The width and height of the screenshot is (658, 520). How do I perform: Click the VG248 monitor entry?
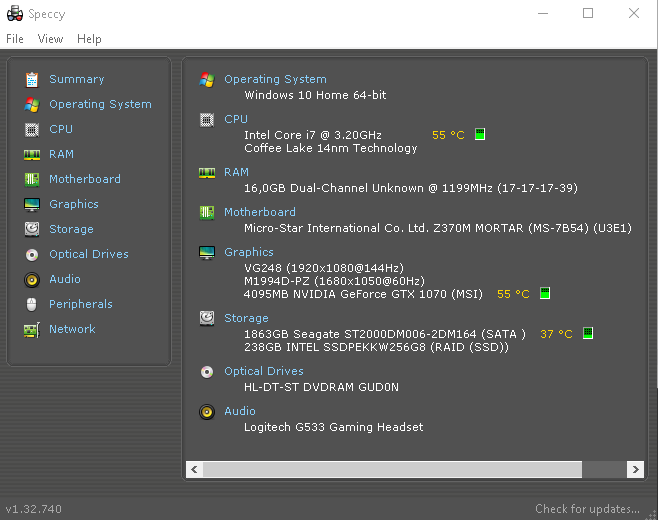point(324,268)
